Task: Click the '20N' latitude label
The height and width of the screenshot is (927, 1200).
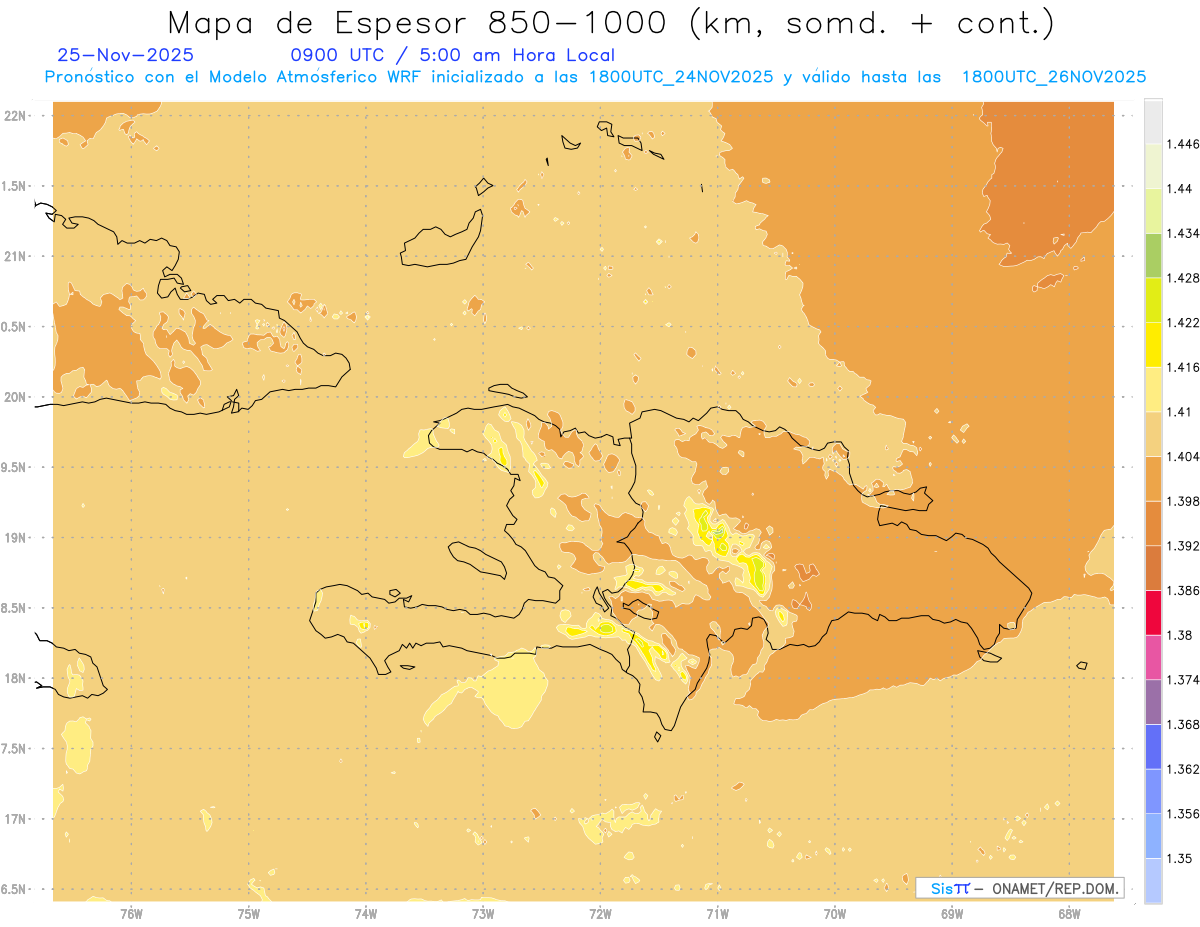Action: pyautogui.click(x=15, y=397)
